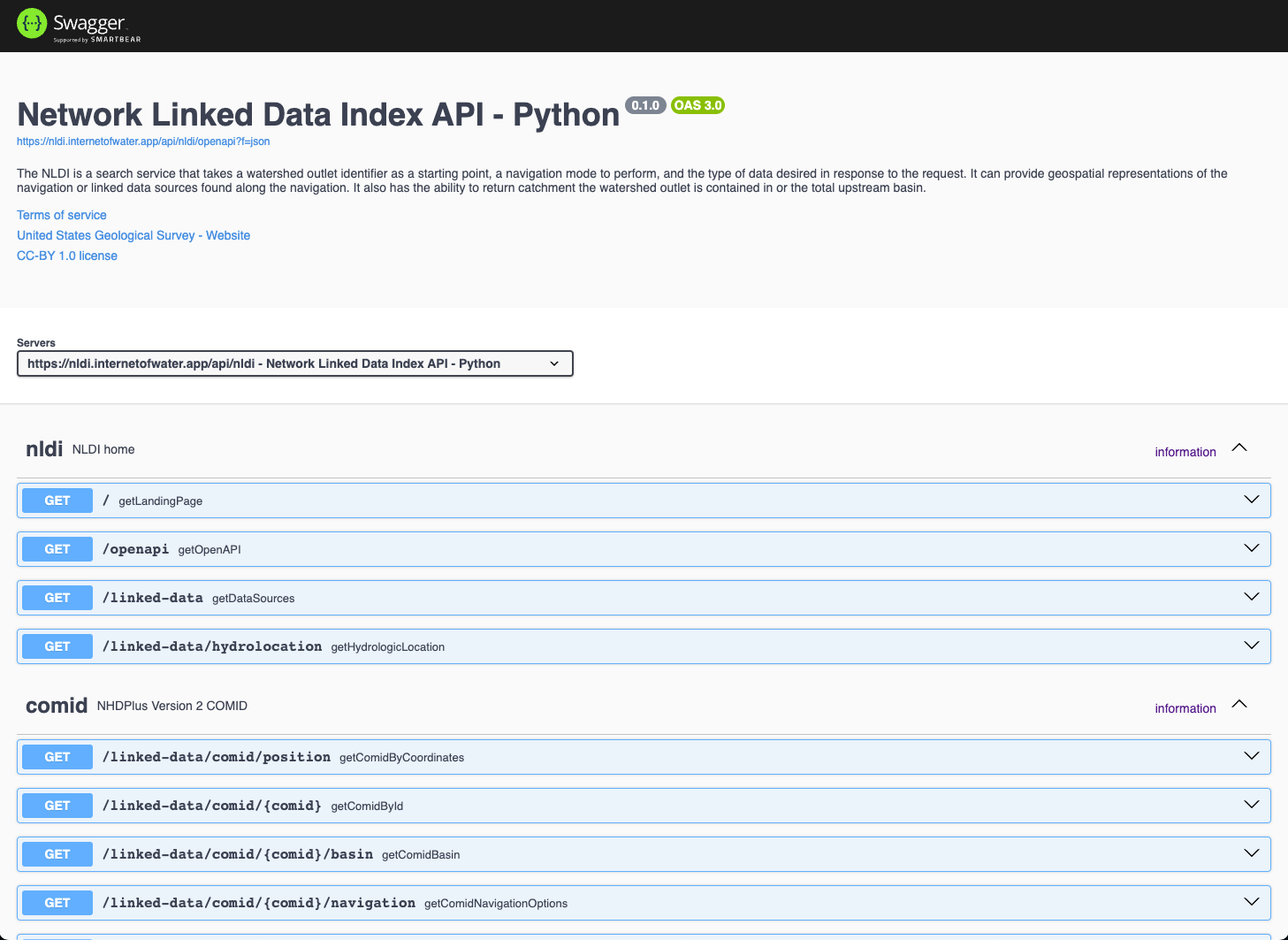Expand the getDataSources endpoint arrow
The image size is (1288, 940).
click(1251, 597)
